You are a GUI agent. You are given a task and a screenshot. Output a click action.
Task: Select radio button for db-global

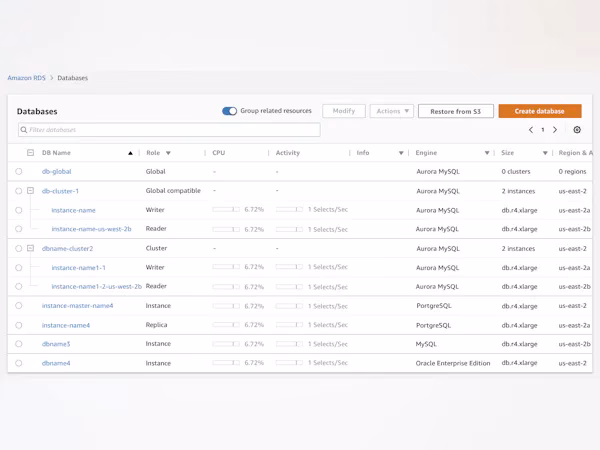[x=18, y=172]
